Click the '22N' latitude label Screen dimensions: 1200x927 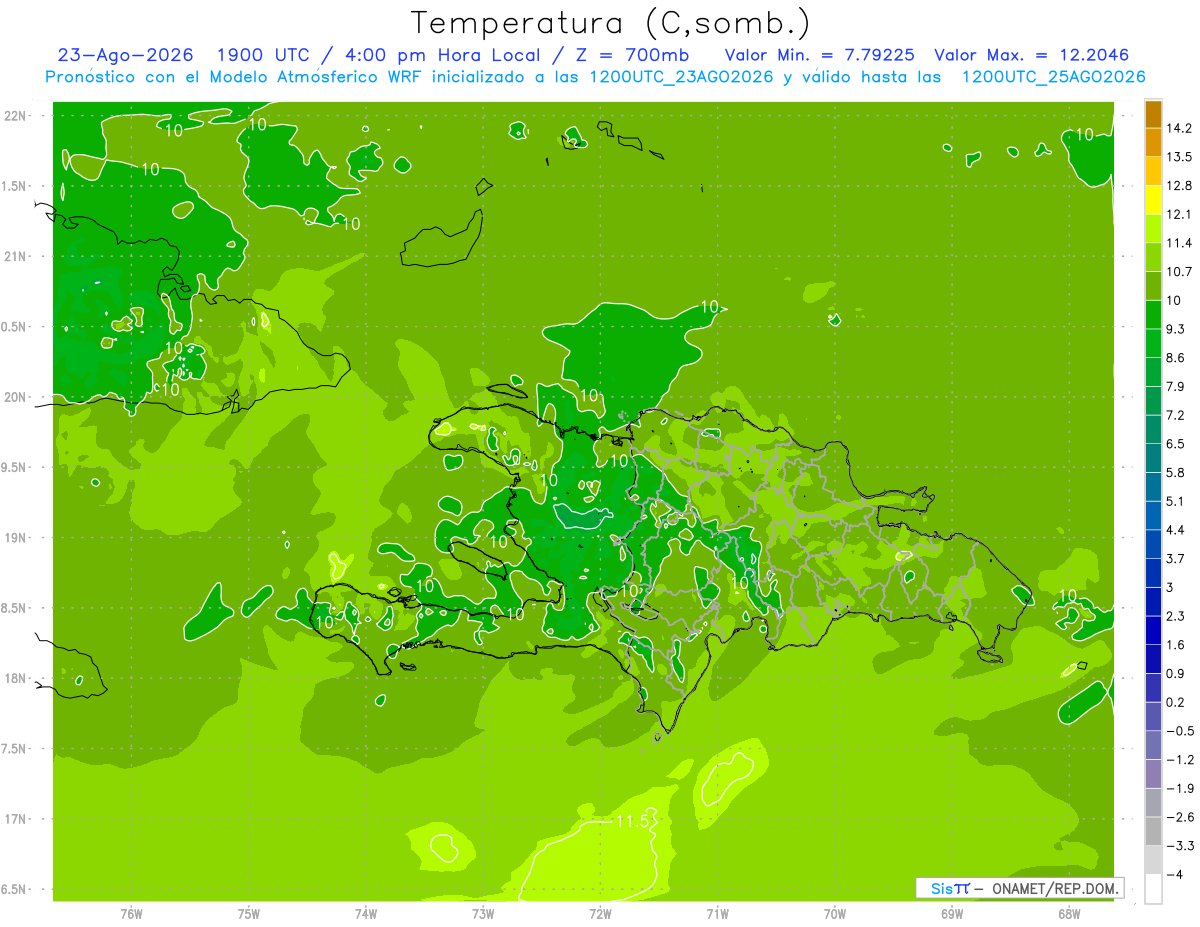(x=17, y=115)
